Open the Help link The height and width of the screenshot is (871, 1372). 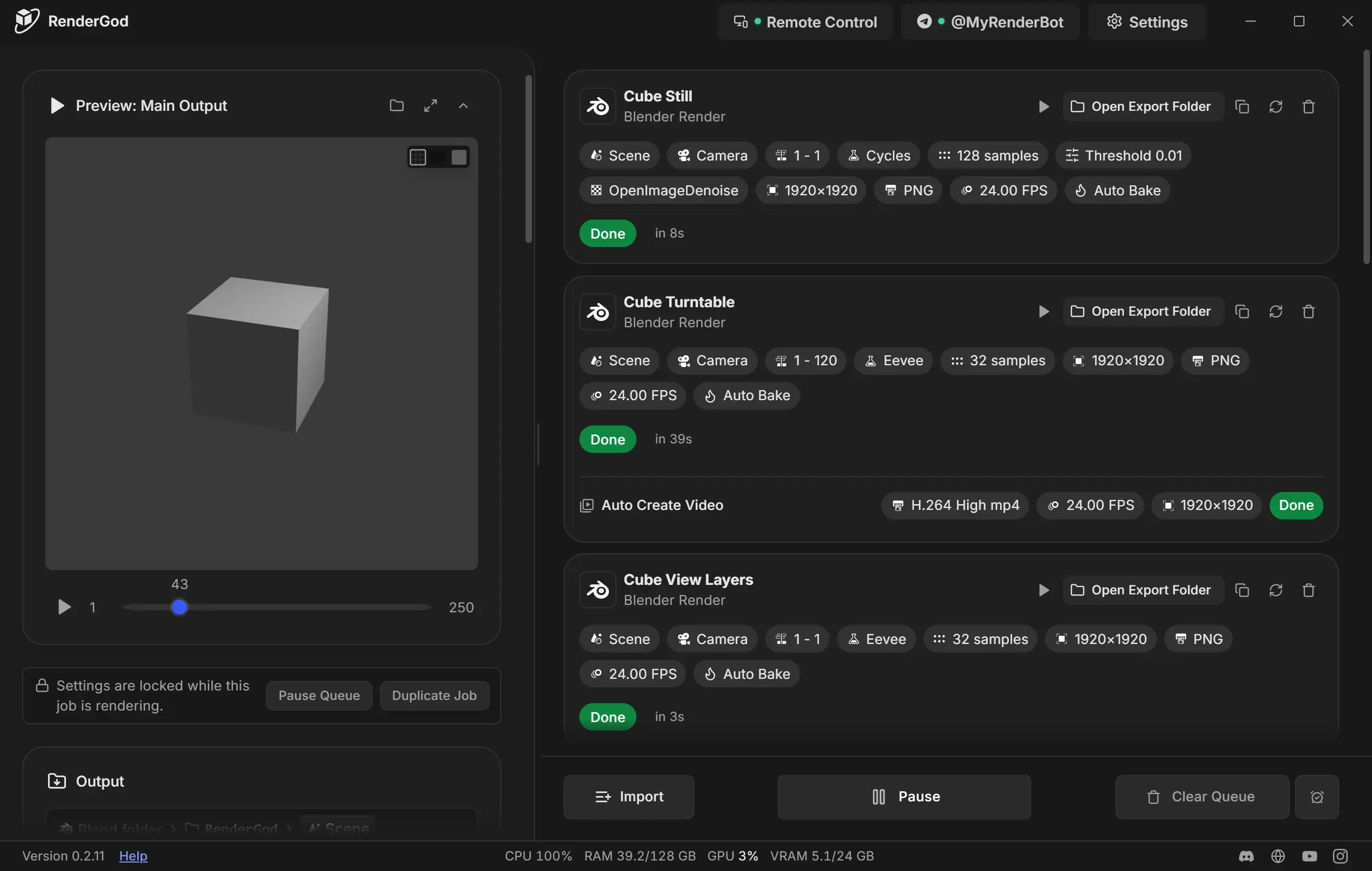tap(134, 856)
